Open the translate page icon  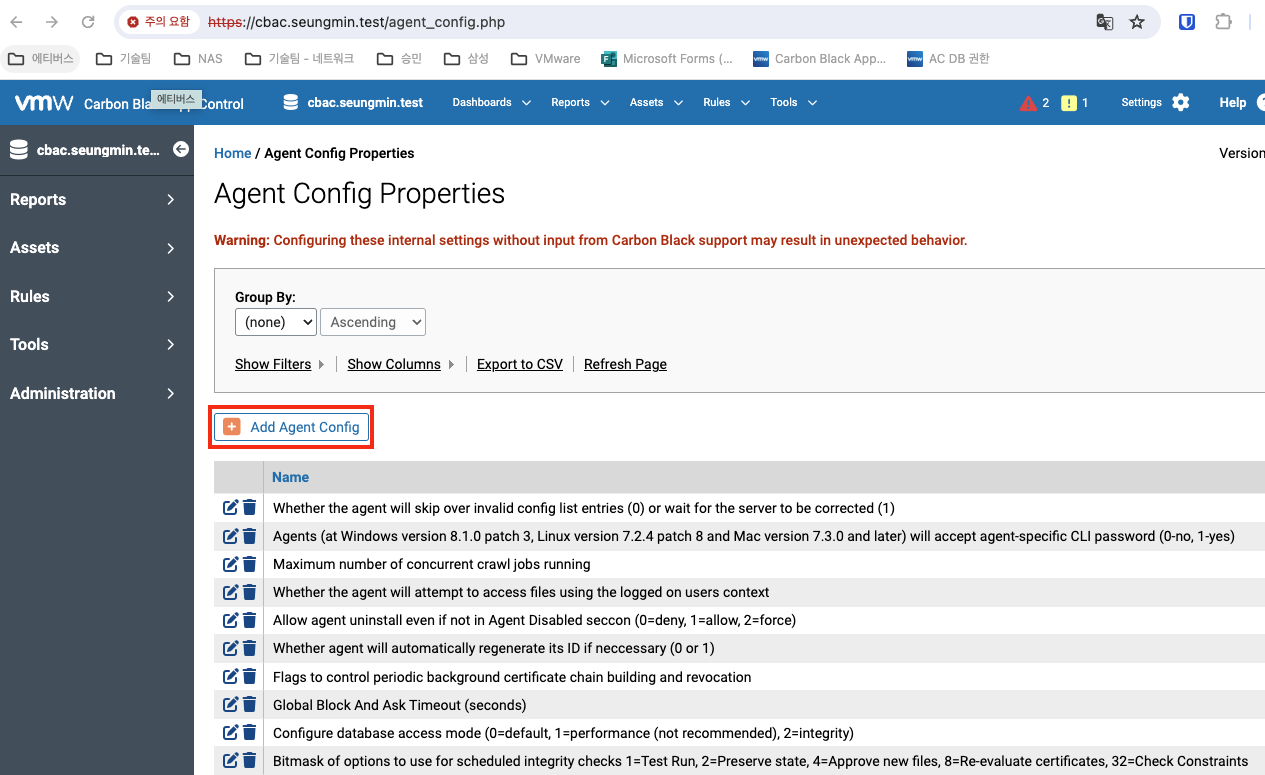(1105, 22)
